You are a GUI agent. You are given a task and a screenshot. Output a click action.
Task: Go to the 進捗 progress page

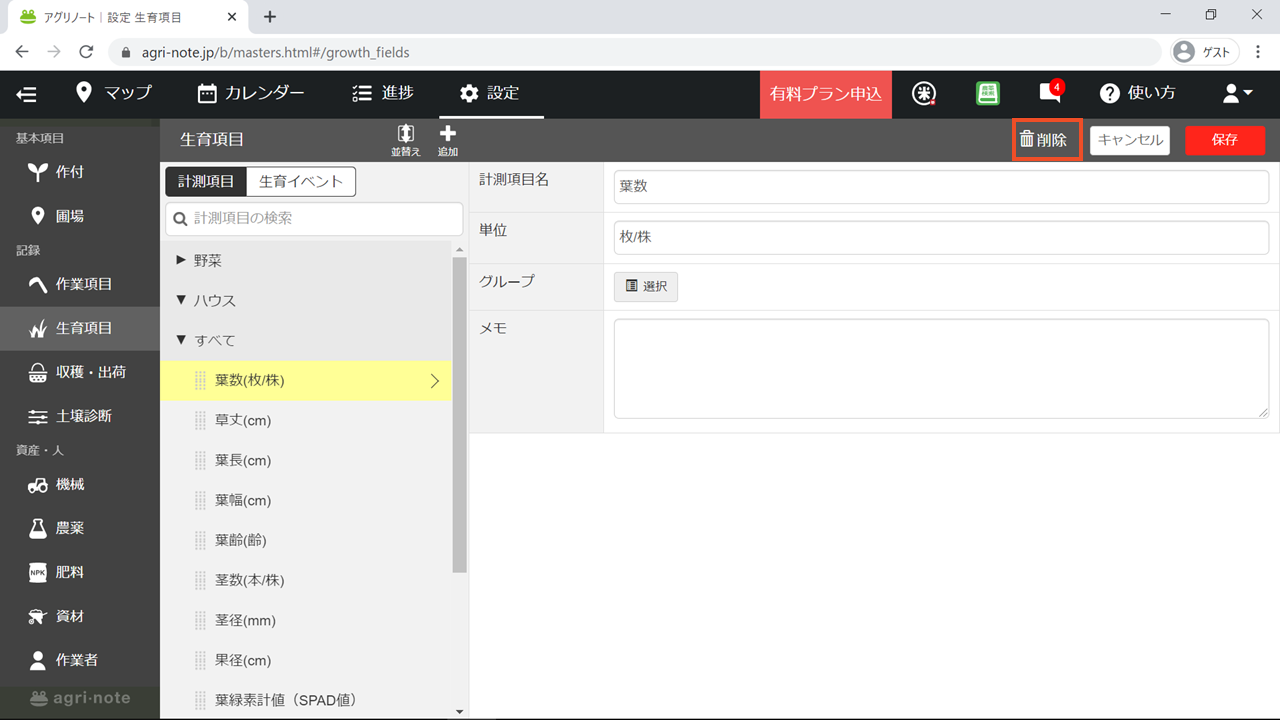point(383,93)
